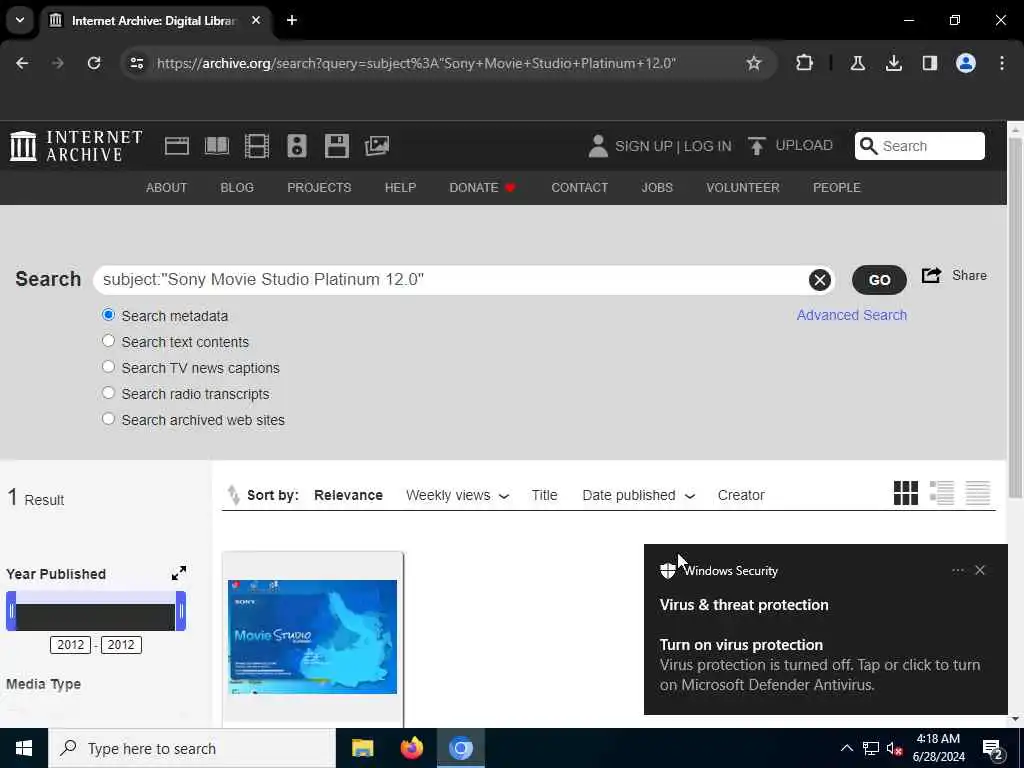Expand the Year Published histogram
The image size is (1024, 768).
pyautogui.click(x=178, y=573)
